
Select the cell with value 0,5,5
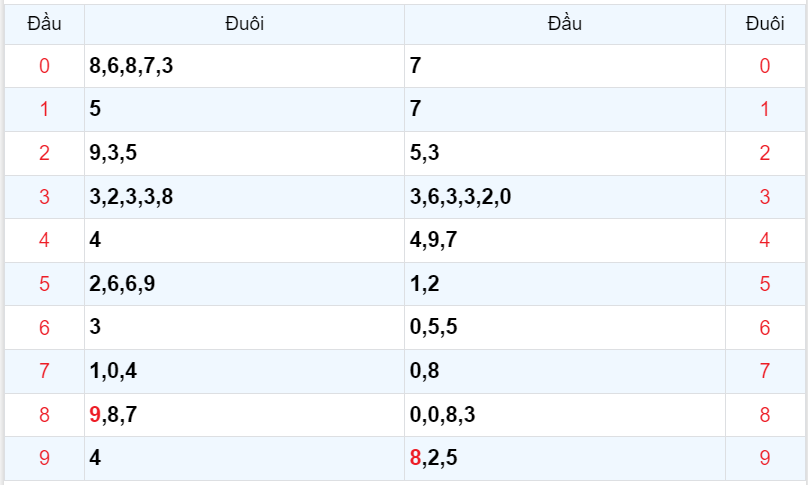pos(434,327)
